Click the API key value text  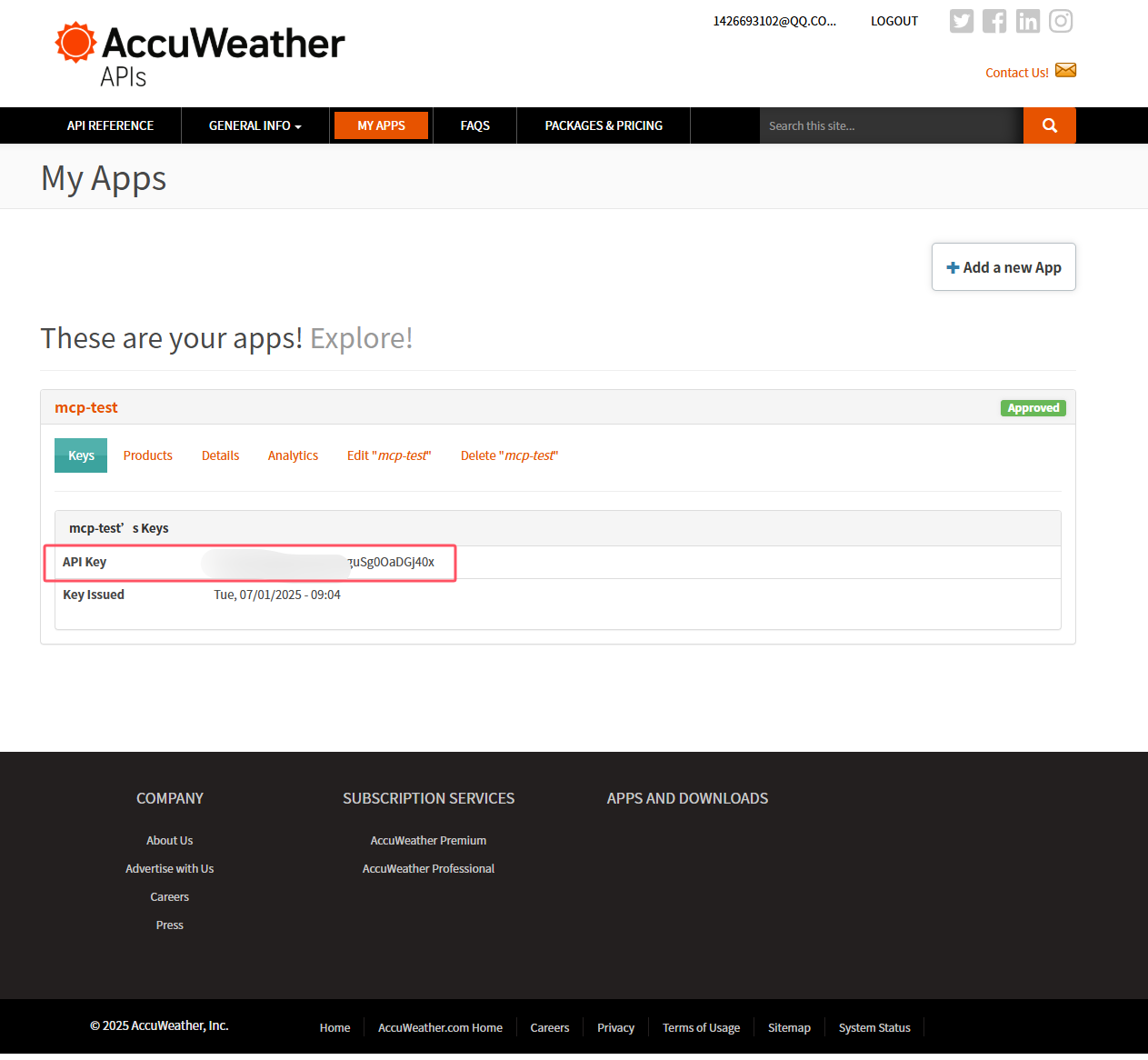click(x=391, y=562)
